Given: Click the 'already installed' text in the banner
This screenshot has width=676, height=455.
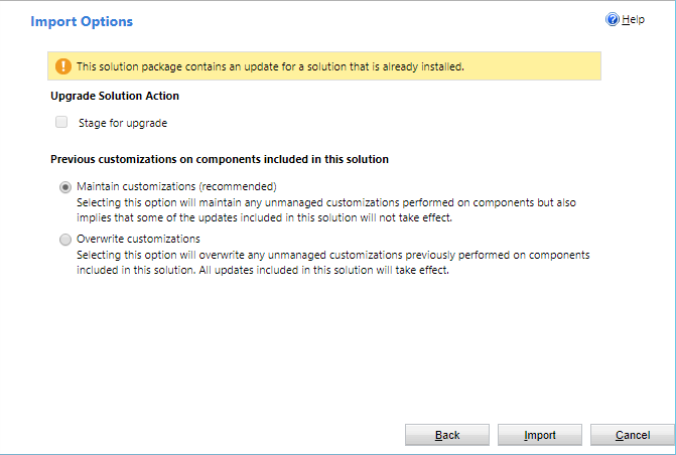Looking at the screenshot, I should 425,67.
